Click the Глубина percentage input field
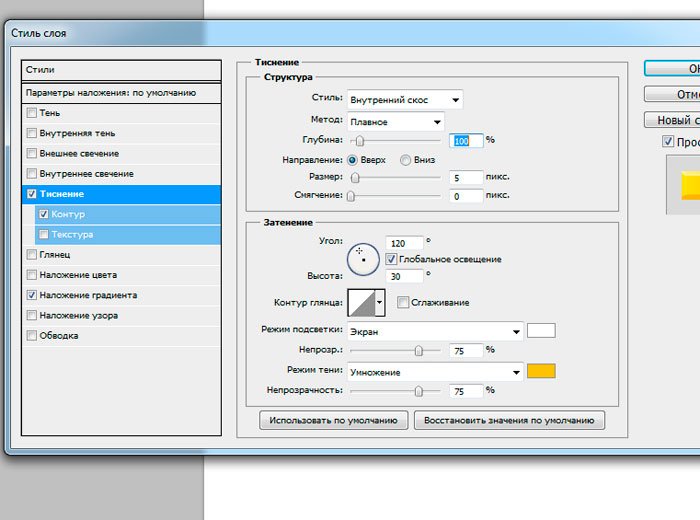Screen dimensions: 700x520 click(x=466, y=141)
